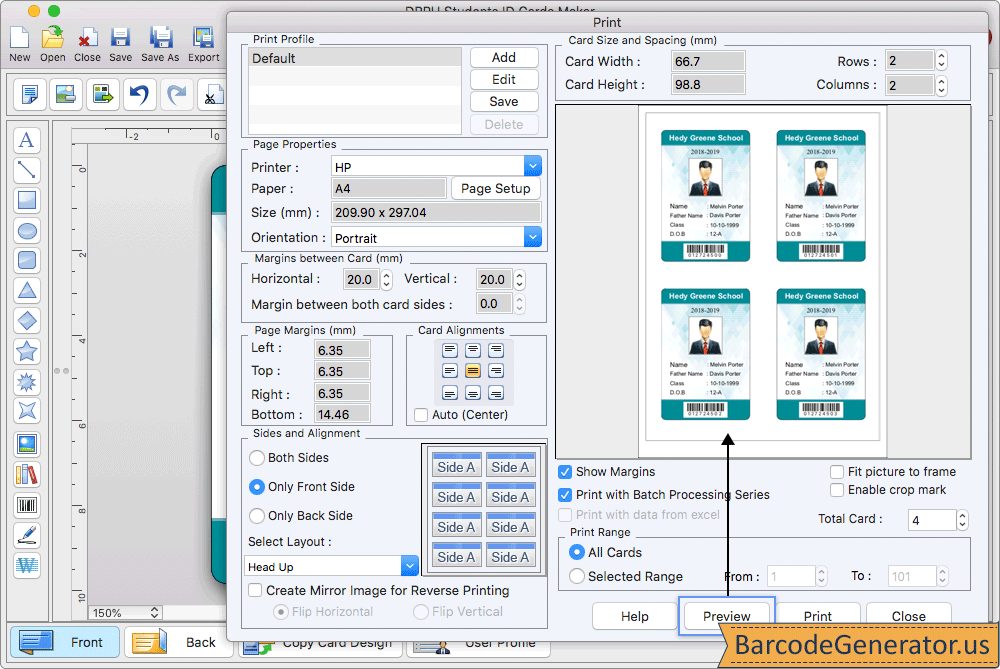The image size is (1000, 669).
Task: Click the Left page margin field
Action: [x=342, y=350]
